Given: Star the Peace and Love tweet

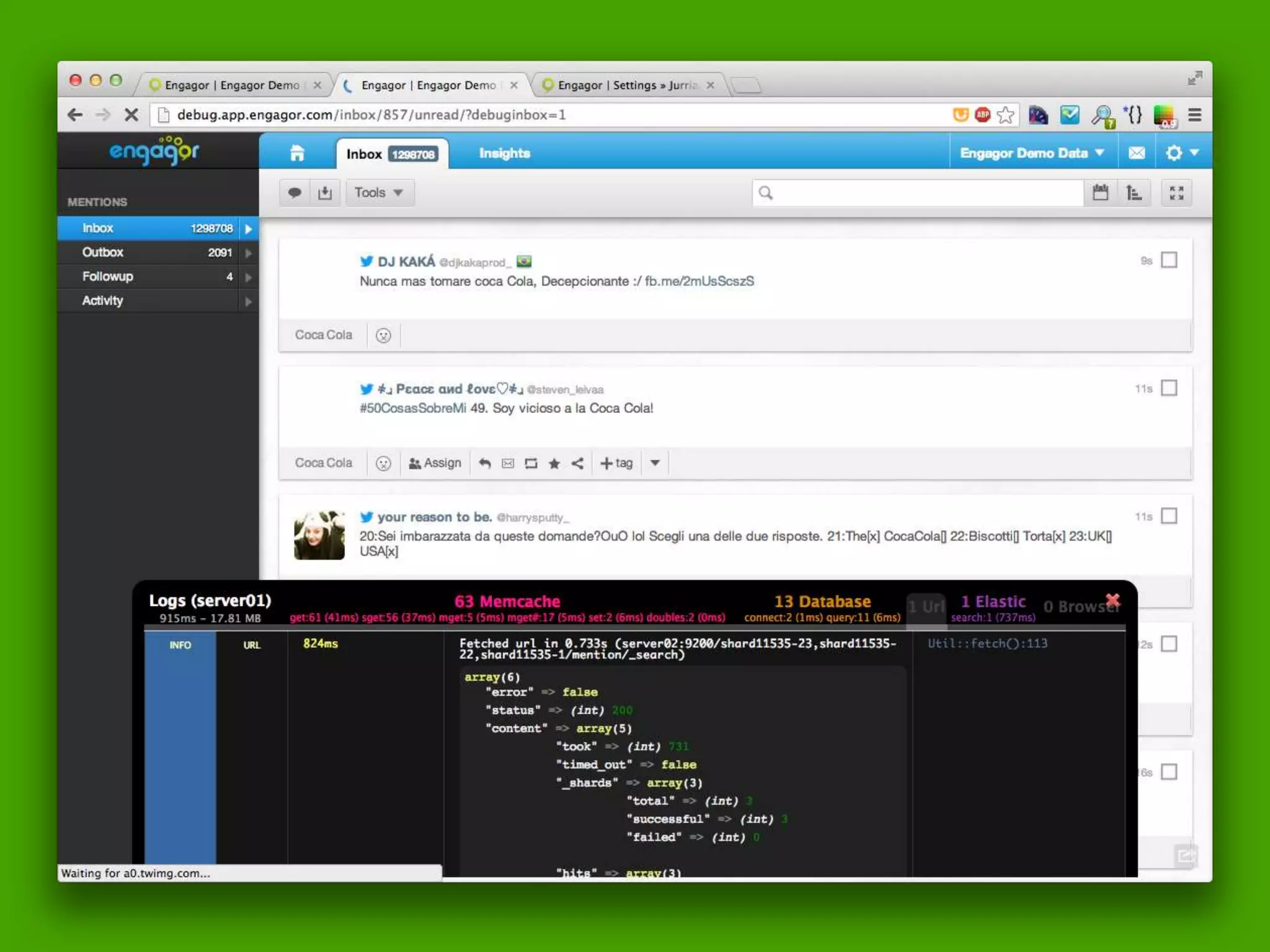Looking at the screenshot, I should pyautogui.click(x=554, y=464).
